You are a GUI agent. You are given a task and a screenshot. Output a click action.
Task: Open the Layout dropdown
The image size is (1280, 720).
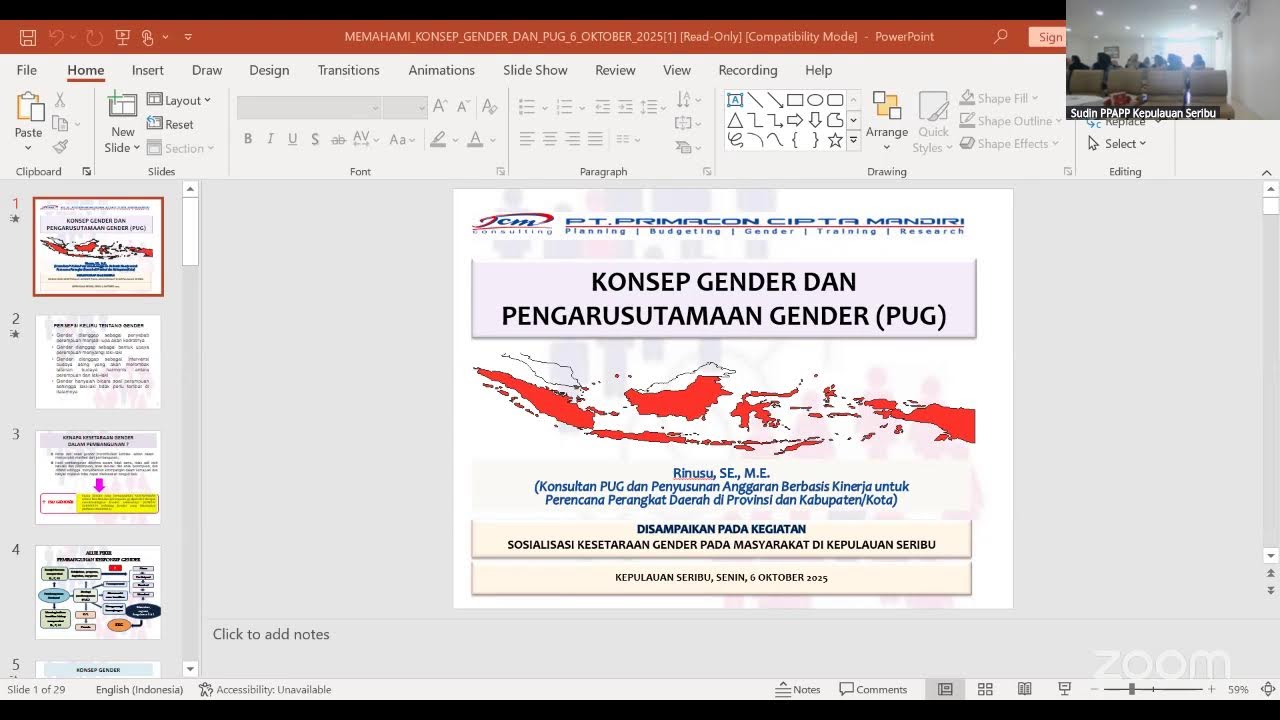pyautogui.click(x=179, y=100)
